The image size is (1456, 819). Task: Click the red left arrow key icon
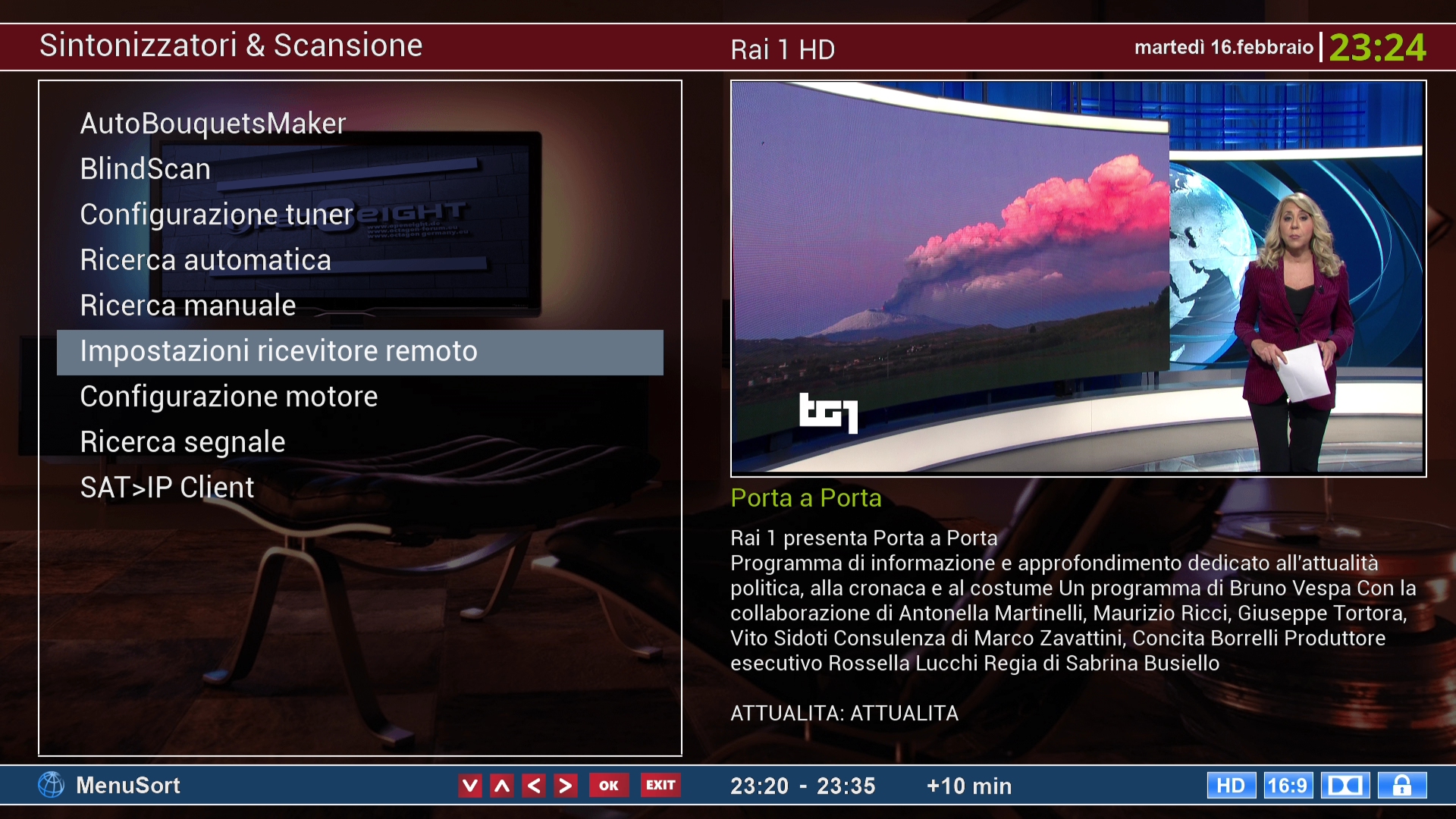534,786
